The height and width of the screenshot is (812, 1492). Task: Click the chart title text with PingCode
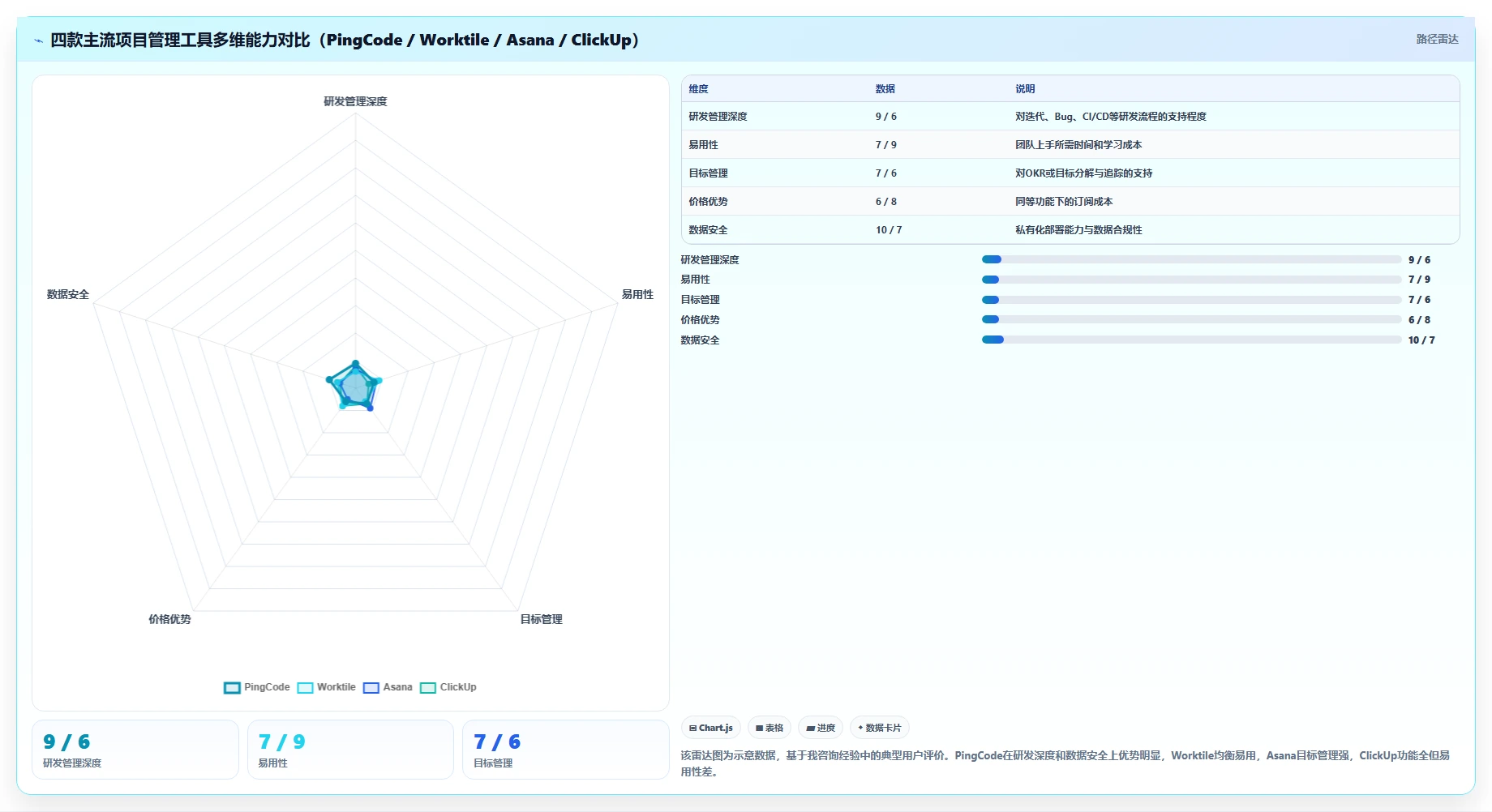345,40
